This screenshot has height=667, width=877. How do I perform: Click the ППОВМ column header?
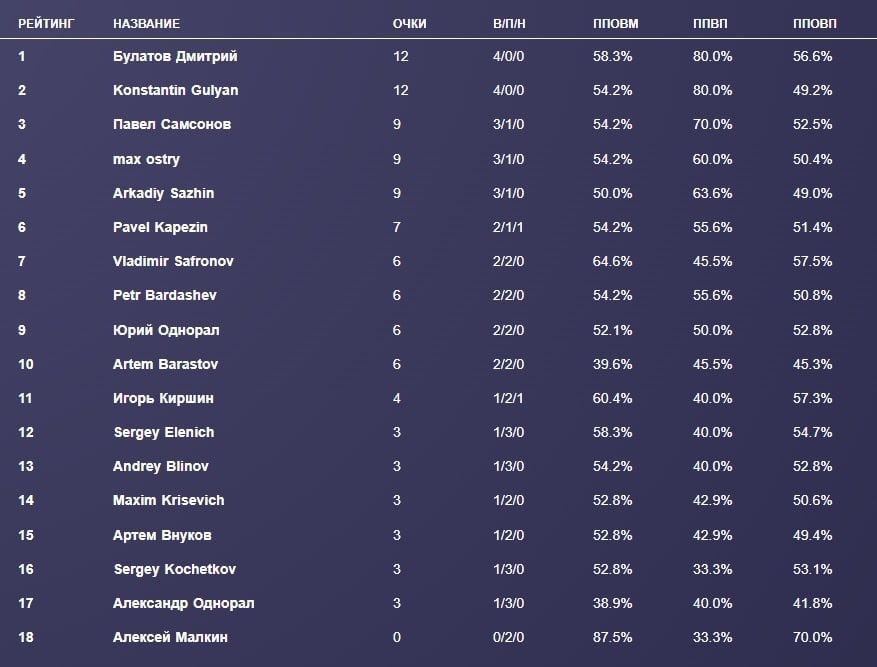click(x=615, y=23)
